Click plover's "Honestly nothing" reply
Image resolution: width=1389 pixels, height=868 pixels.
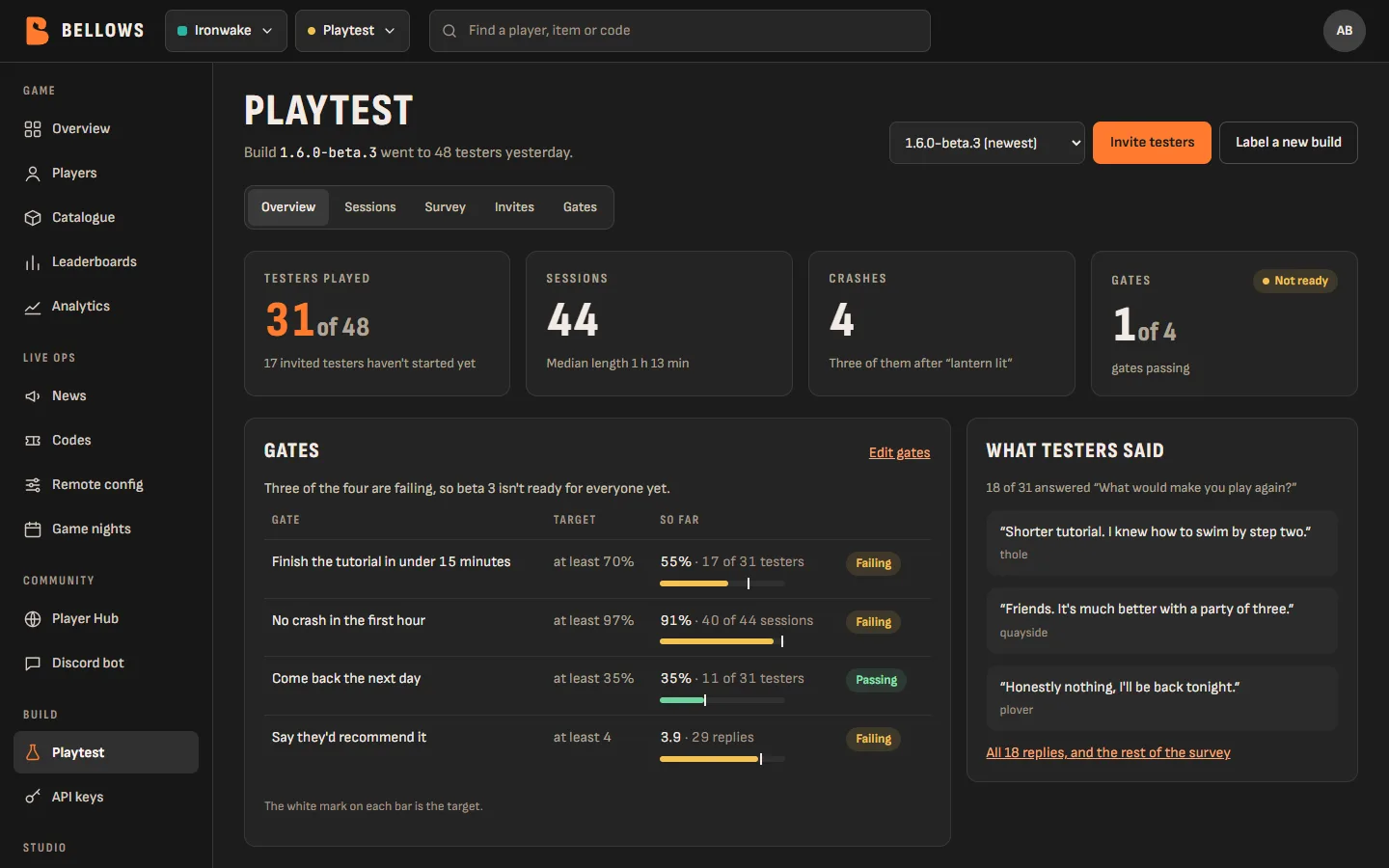(1161, 698)
